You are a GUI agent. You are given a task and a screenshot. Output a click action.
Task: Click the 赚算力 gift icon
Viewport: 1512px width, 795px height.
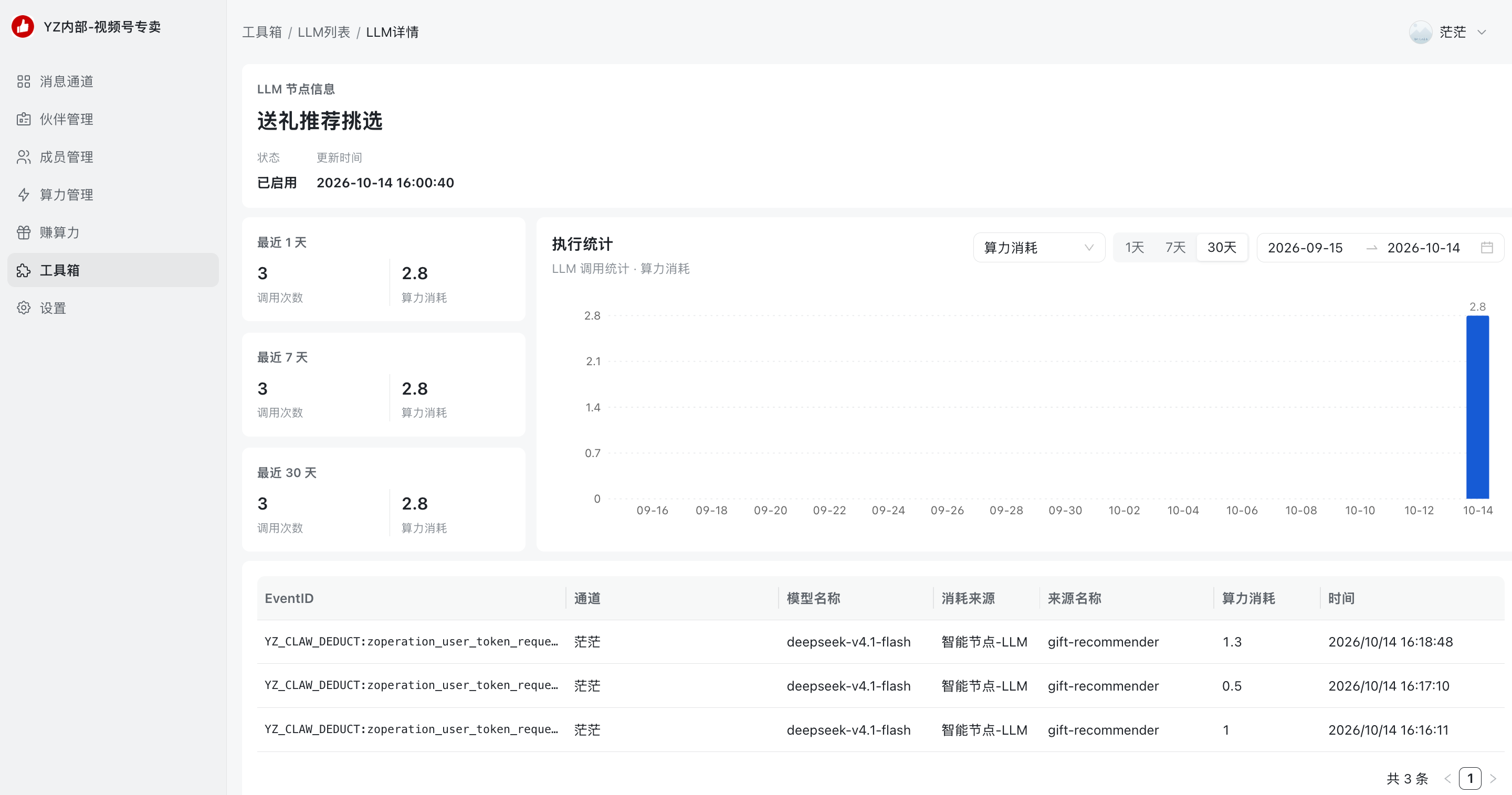click(x=24, y=232)
